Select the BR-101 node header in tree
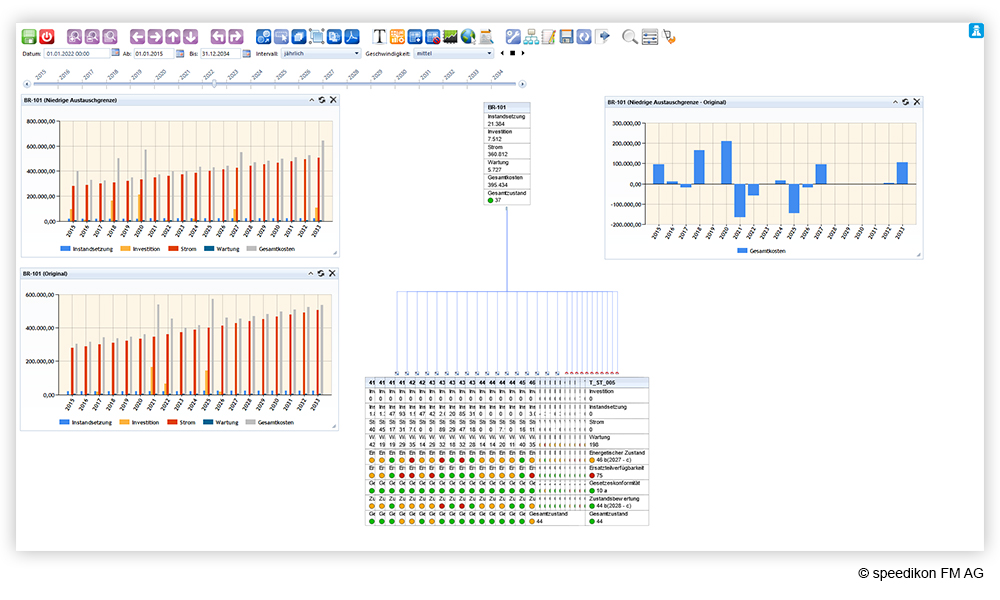Viewport: 1000px width, 600px height. coord(507,107)
